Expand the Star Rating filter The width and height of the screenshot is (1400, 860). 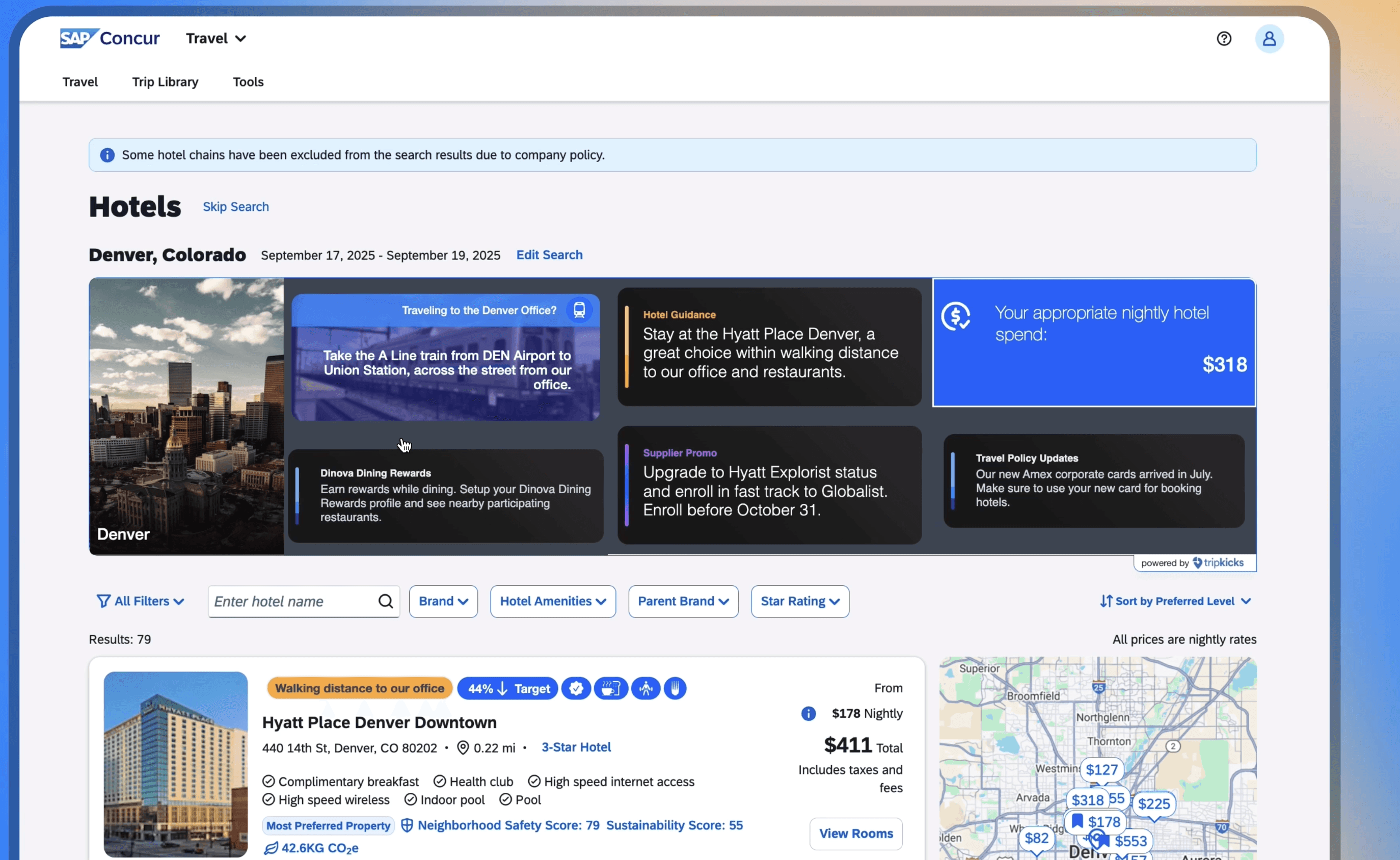(x=799, y=601)
